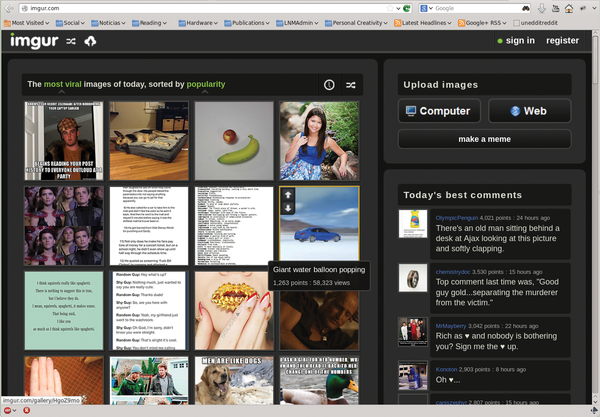Viewport: 600px width, 417px height.
Task: Open the Personal Creativity bookmarks folder
Action: pos(356,23)
